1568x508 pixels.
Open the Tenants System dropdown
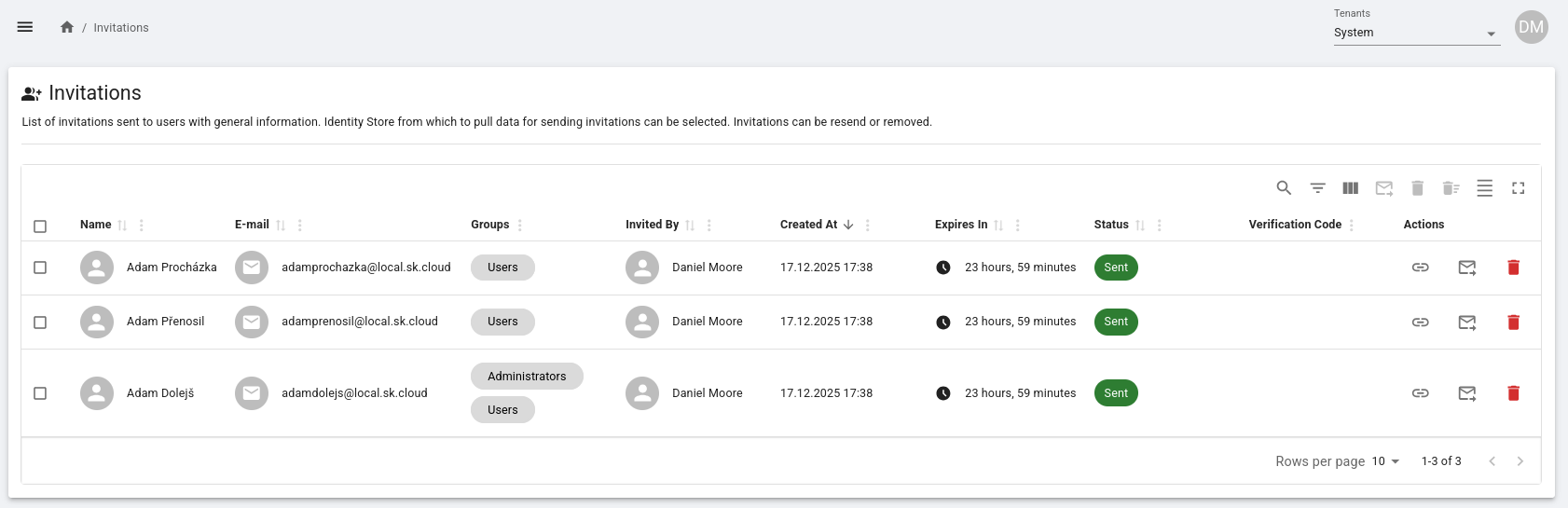1416,33
